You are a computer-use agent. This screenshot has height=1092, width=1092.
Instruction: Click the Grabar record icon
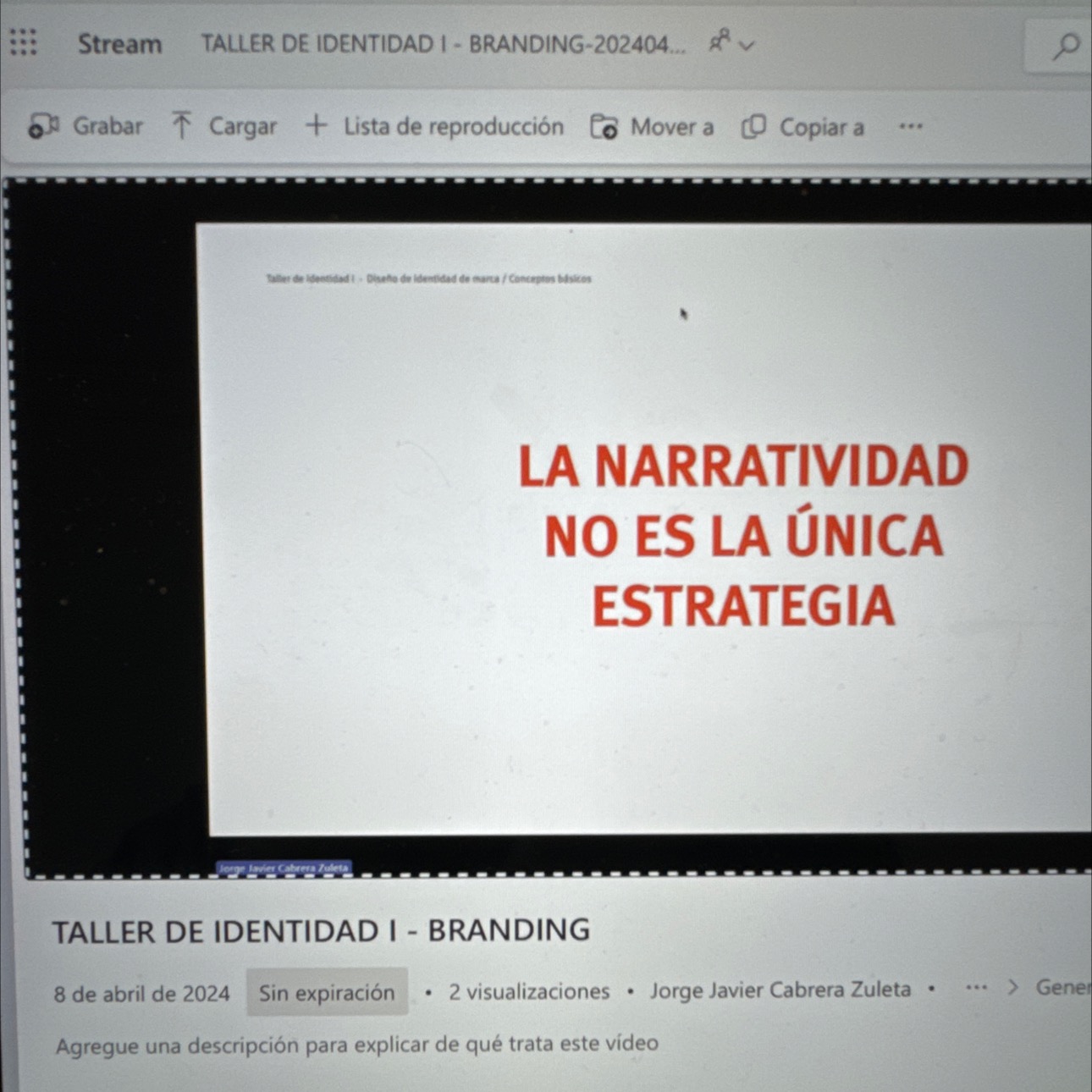pos(44,126)
